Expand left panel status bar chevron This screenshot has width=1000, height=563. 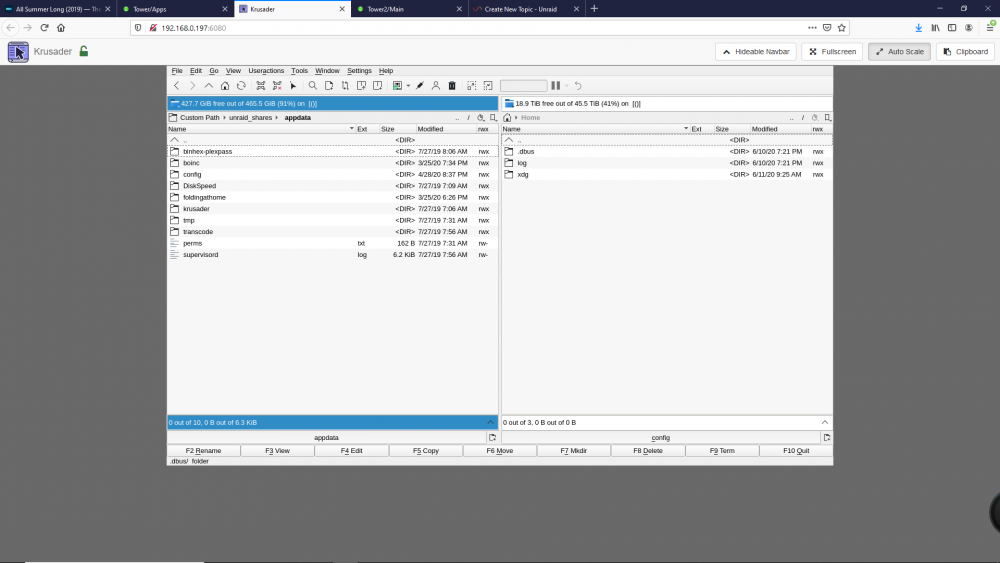pos(490,422)
